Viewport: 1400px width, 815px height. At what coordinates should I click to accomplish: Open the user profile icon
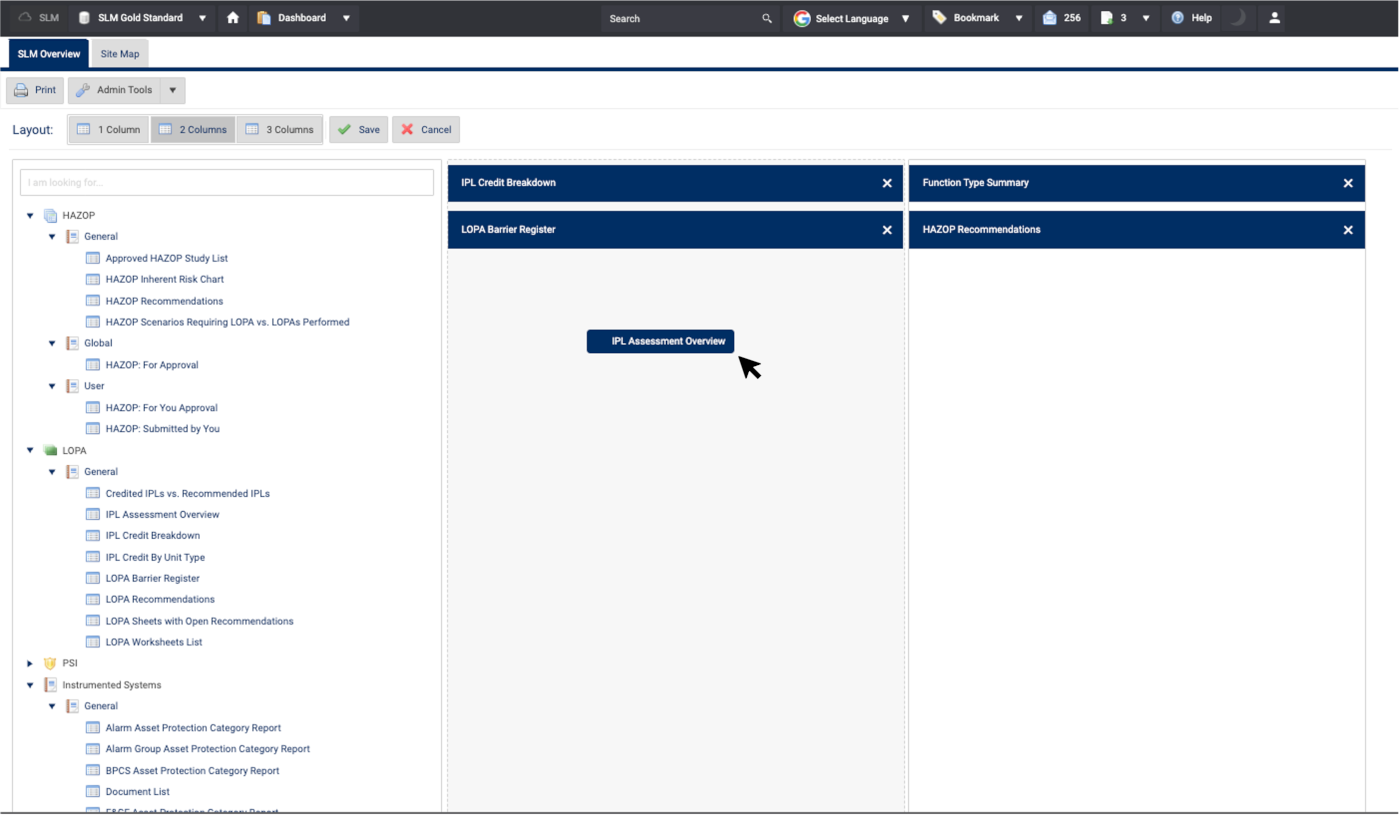1274,18
